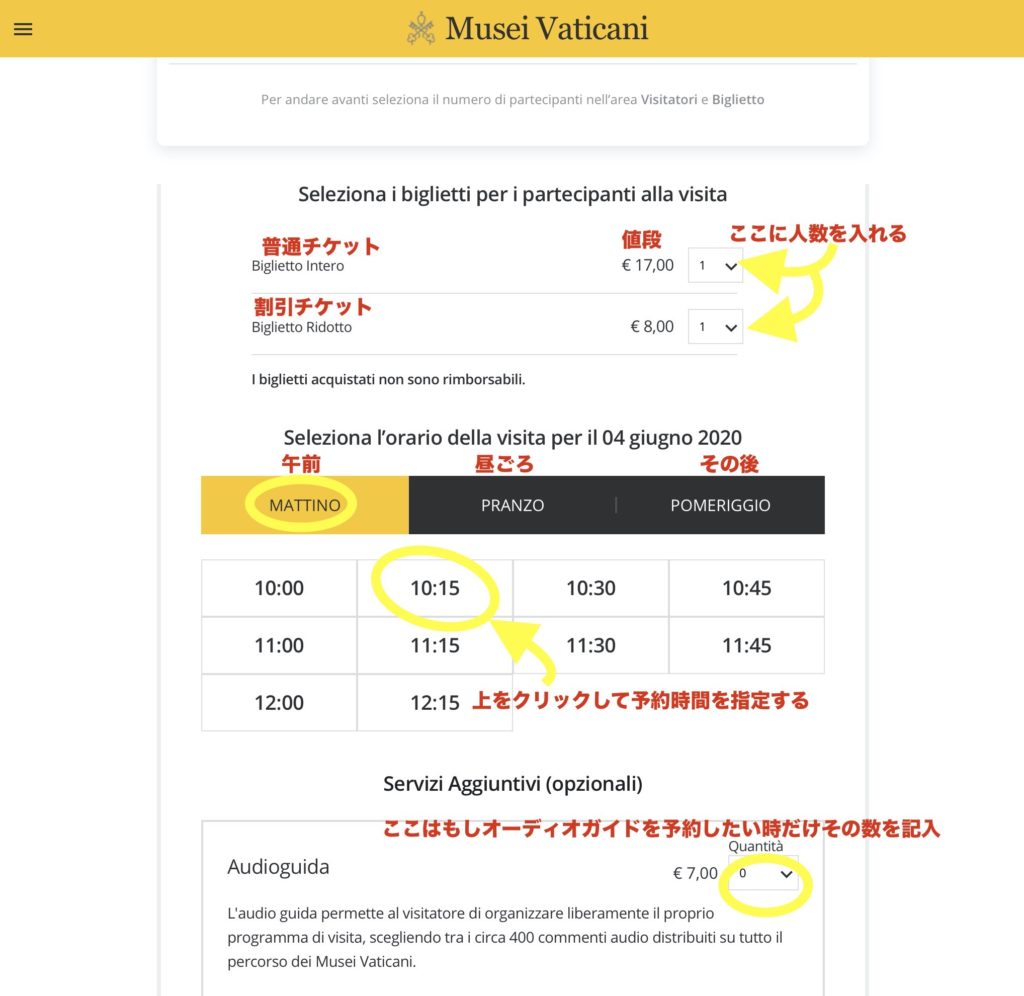Select the 12:15 time slot
Image resolution: width=1024 pixels, height=996 pixels.
[435, 703]
